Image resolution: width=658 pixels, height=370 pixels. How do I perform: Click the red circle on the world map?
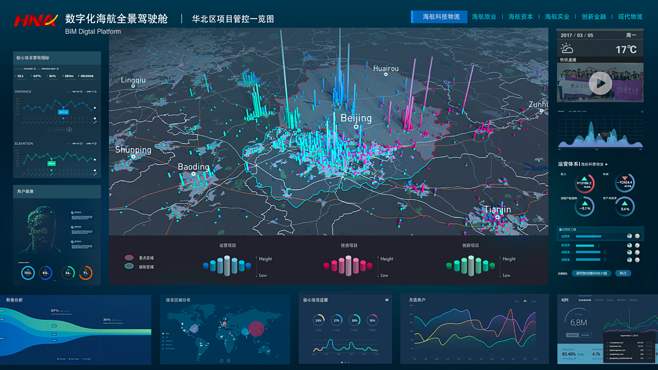point(256,329)
